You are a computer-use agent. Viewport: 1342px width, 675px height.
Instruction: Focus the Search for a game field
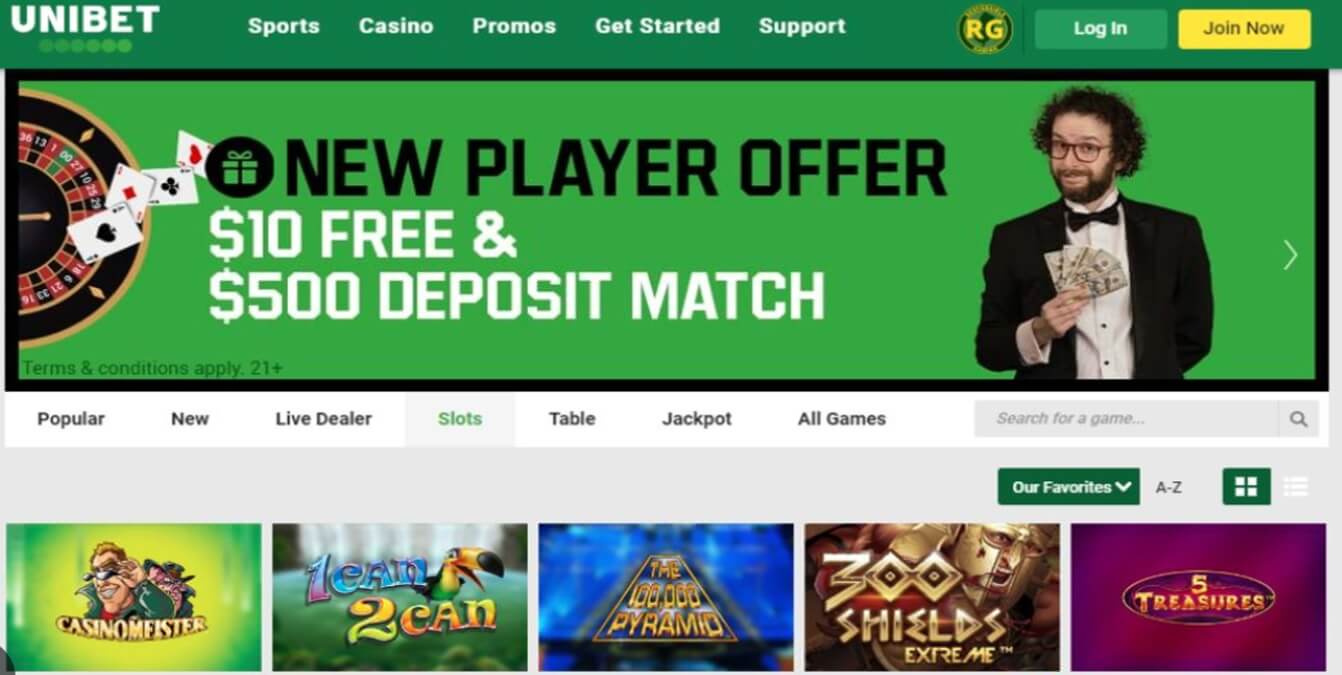click(1126, 419)
